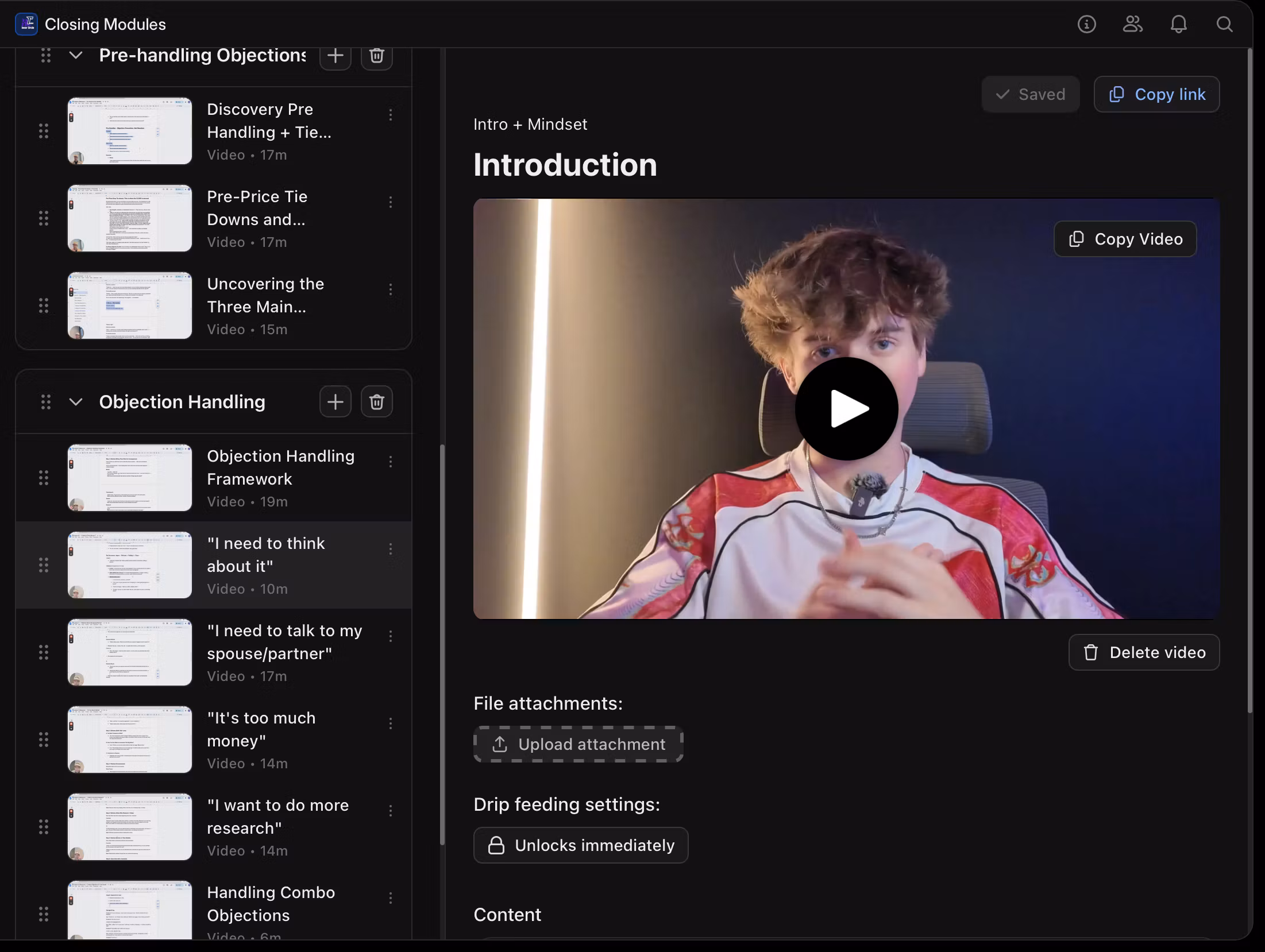Select "I need to talk to my spouse/partner" thumbnail
Image resolution: width=1265 pixels, height=952 pixels.
pyautogui.click(x=130, y=652)
